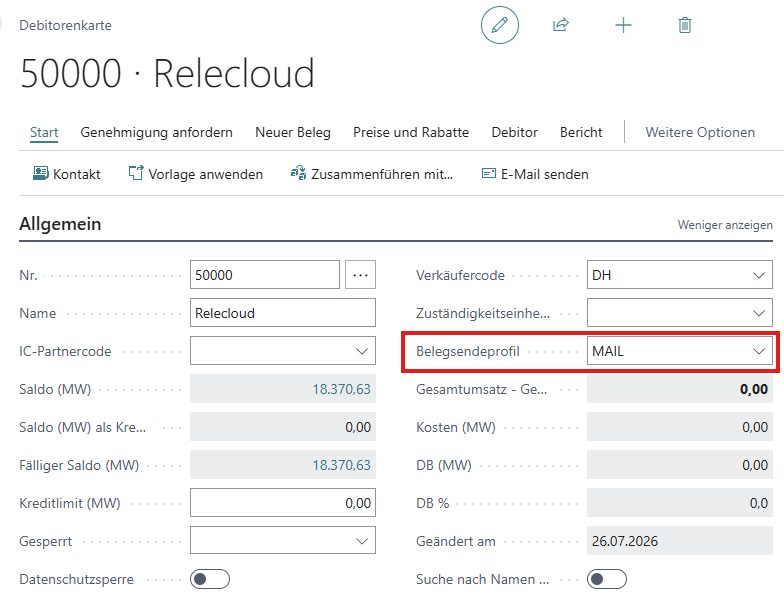The image size is (784, 605).
Task: Choose Zusammenführen mit... action
Action: point(372,174)
